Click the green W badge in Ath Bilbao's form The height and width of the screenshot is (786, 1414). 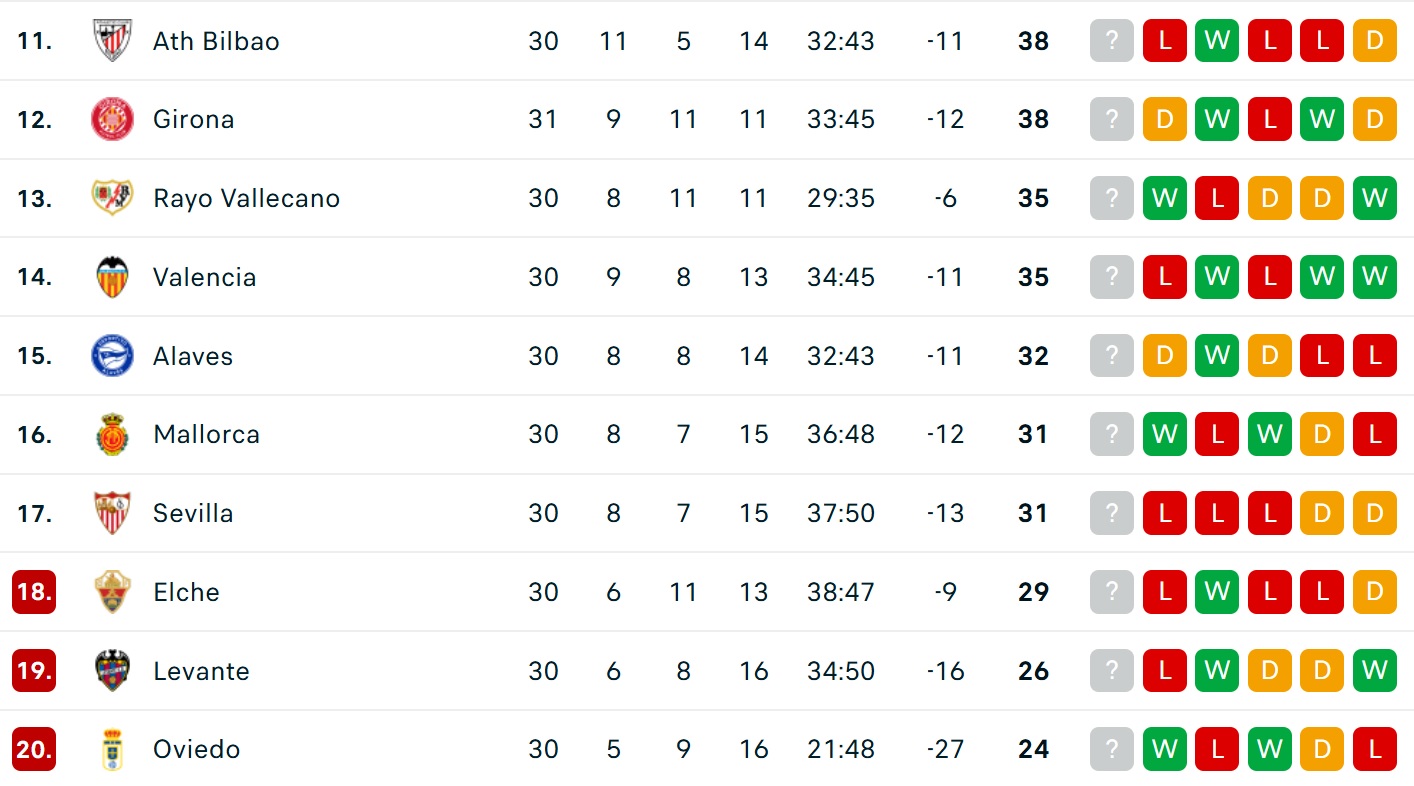tap(1217, 41)
